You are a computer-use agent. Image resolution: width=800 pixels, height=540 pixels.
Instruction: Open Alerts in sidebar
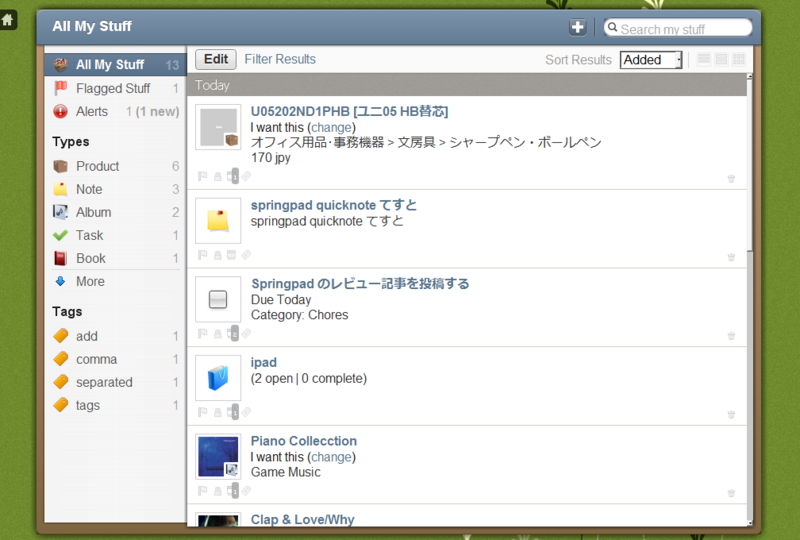point(115,111)
